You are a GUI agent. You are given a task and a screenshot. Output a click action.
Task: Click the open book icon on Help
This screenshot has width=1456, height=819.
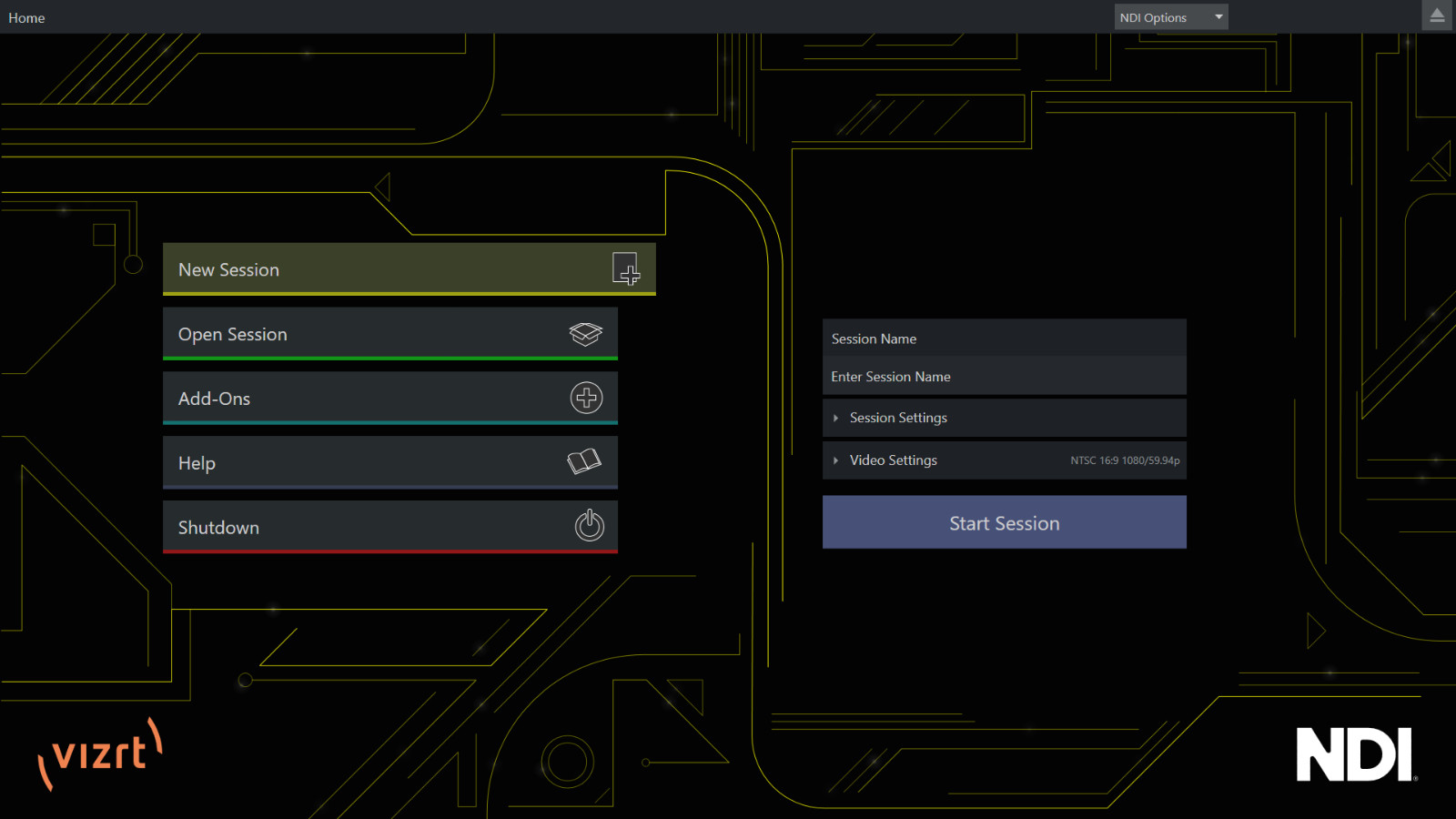(584, 461)
